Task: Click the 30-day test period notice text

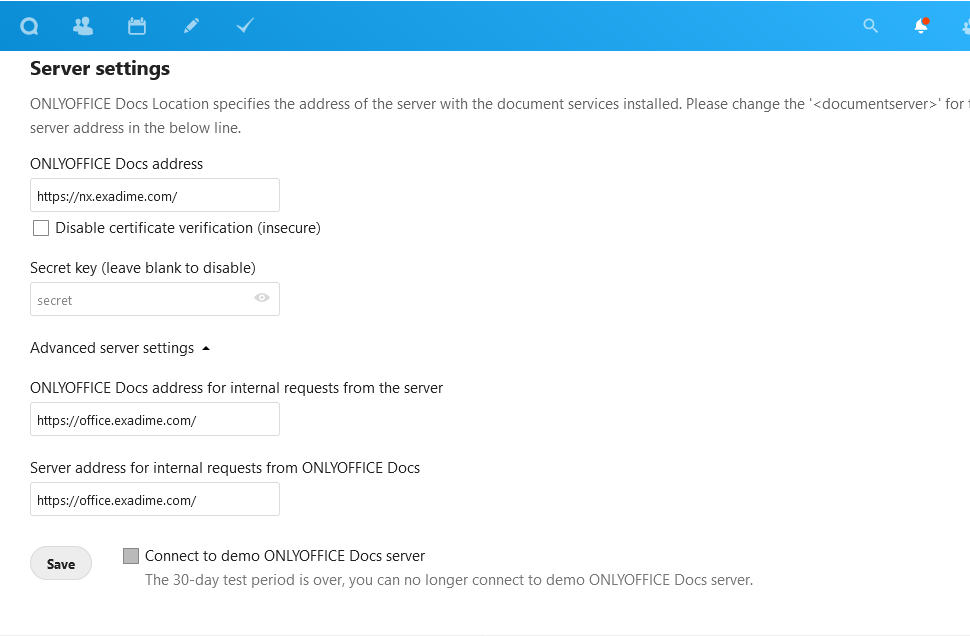Action: tap(449, 580)
